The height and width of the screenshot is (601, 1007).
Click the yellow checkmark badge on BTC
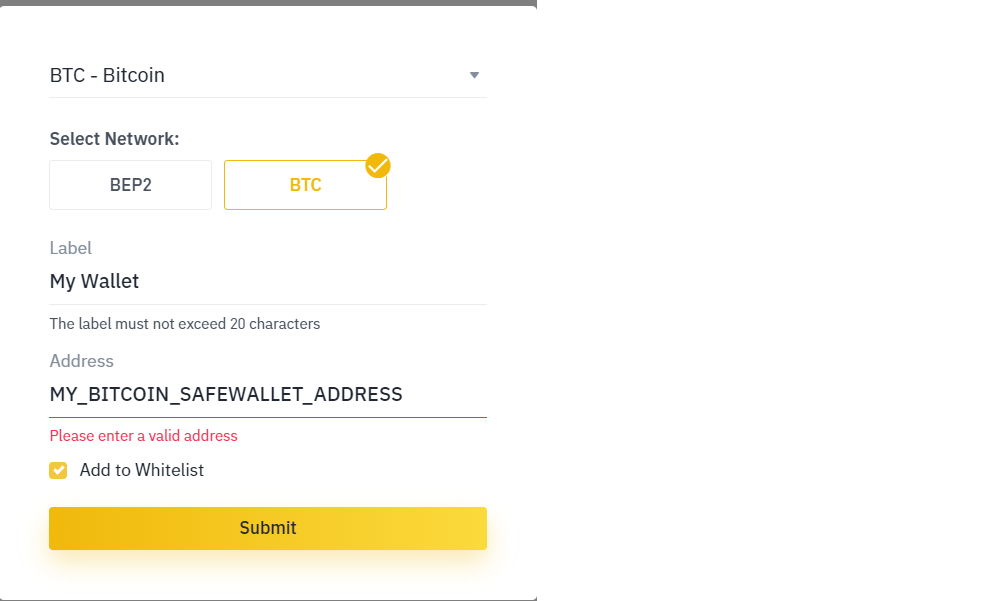[x=378, y=166]
